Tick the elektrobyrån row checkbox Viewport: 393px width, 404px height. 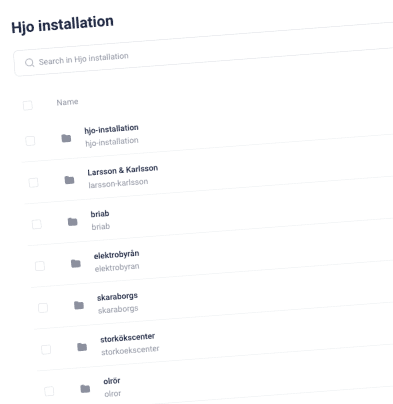40,266
